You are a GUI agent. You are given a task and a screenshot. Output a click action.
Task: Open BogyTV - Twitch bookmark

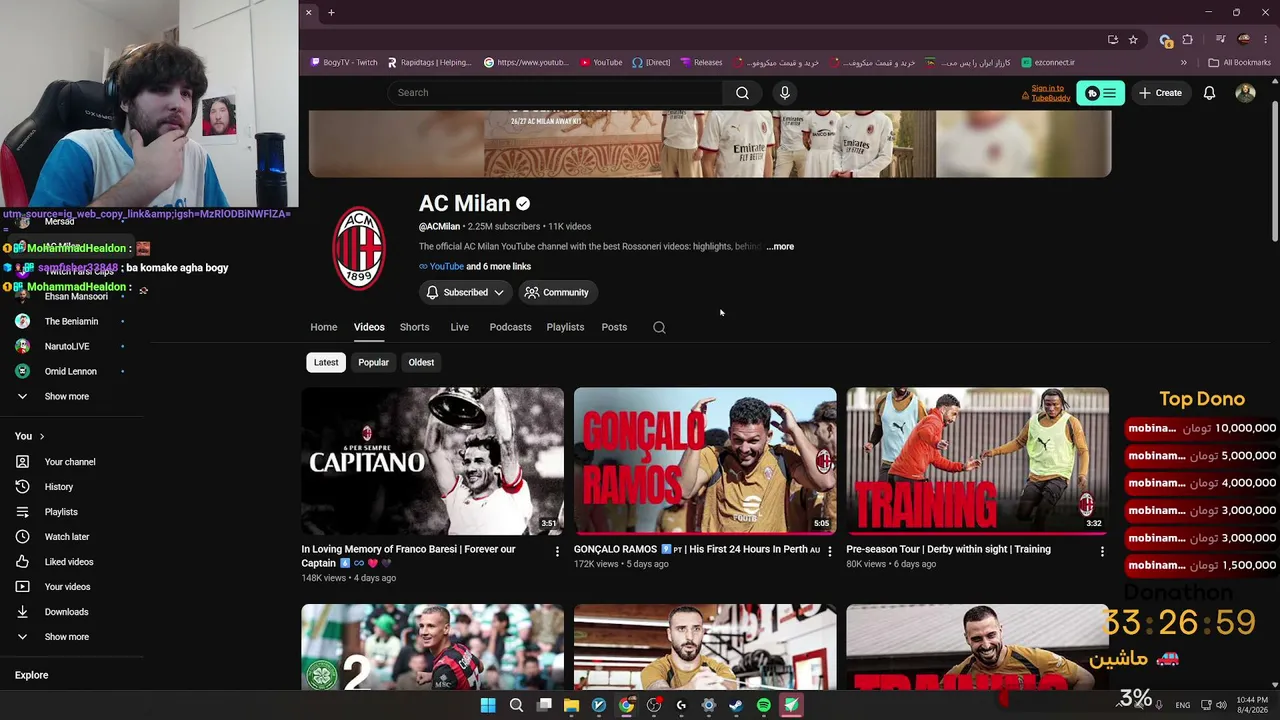[344, 62]
